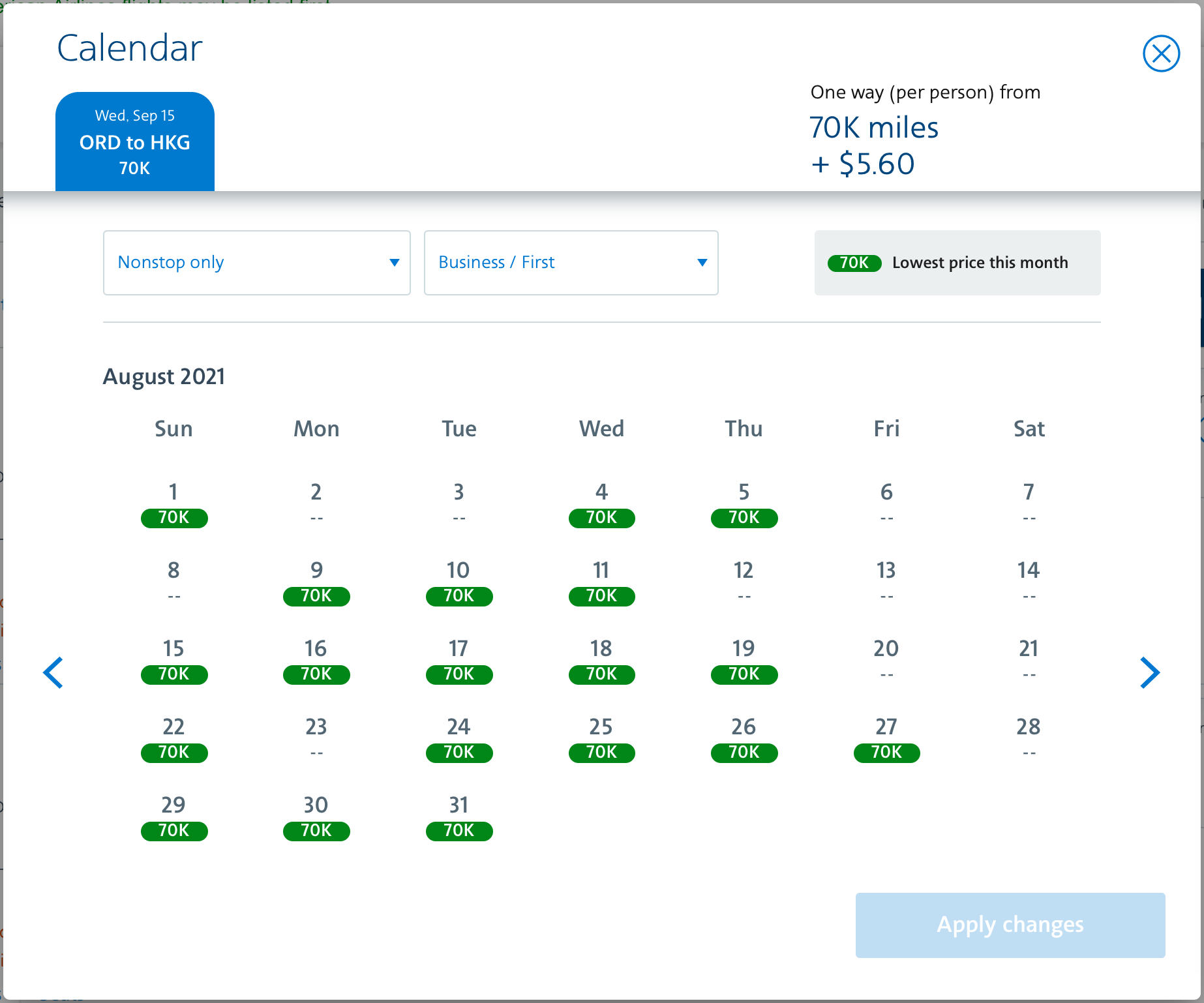Open the Nonstop only flight filter dropdown

pyautogui.click(x=256, y=262)
